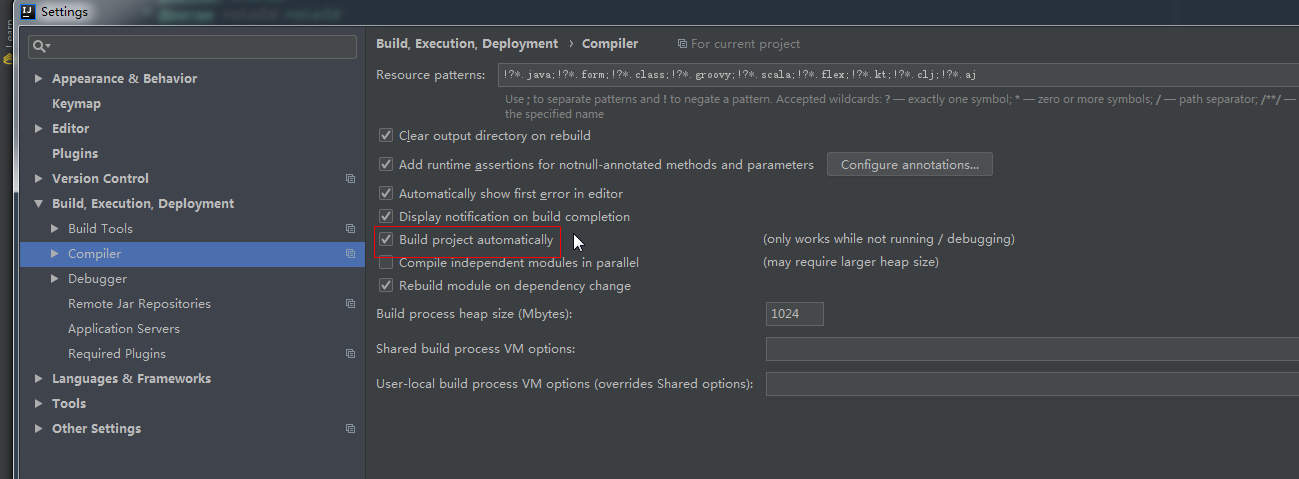Click the Build process heap size field
Image resolution: width=1299 pixels, height=479 pixels.
point(795,314)
